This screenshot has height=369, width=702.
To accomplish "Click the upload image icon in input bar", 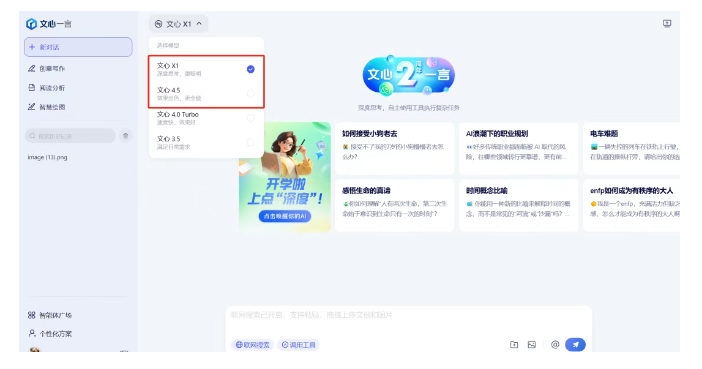I will [x=531, y=344].
